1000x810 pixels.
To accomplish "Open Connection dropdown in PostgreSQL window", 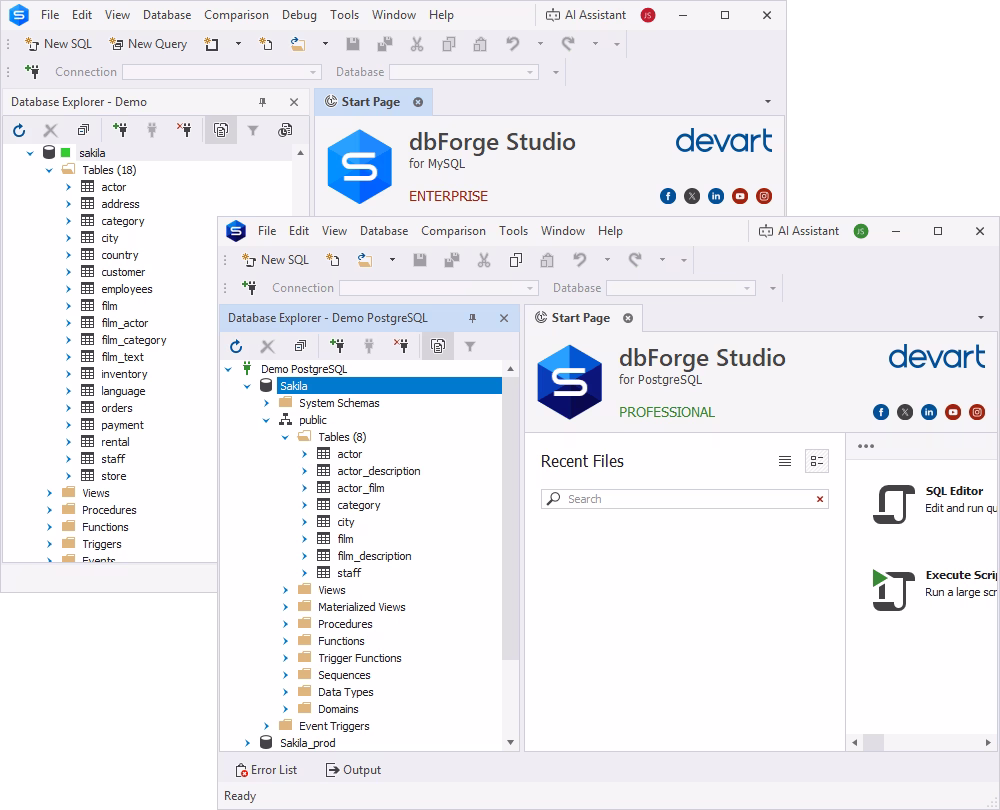I will point(529,288).
